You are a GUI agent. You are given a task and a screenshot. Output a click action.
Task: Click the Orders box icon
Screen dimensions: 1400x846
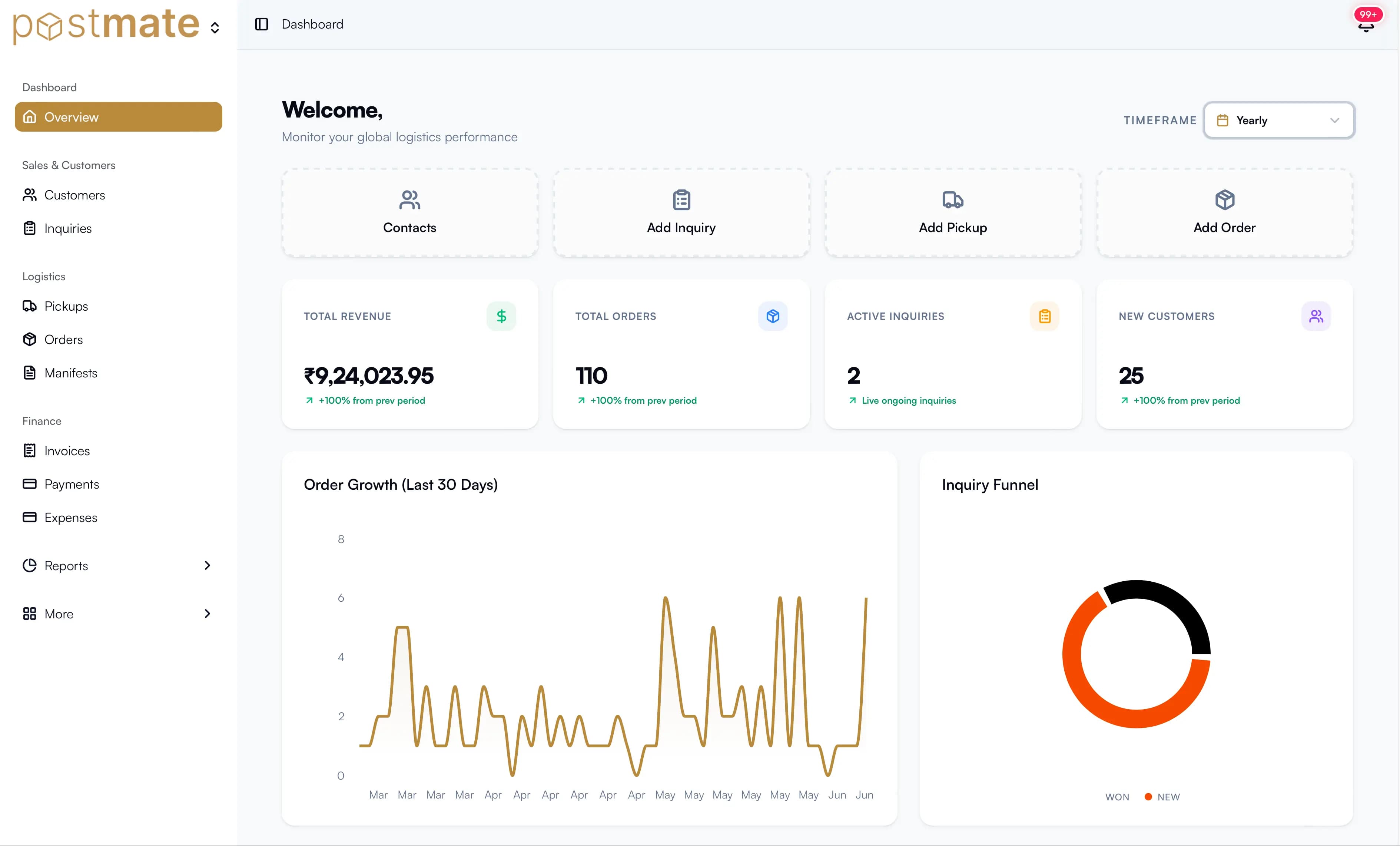30,340
